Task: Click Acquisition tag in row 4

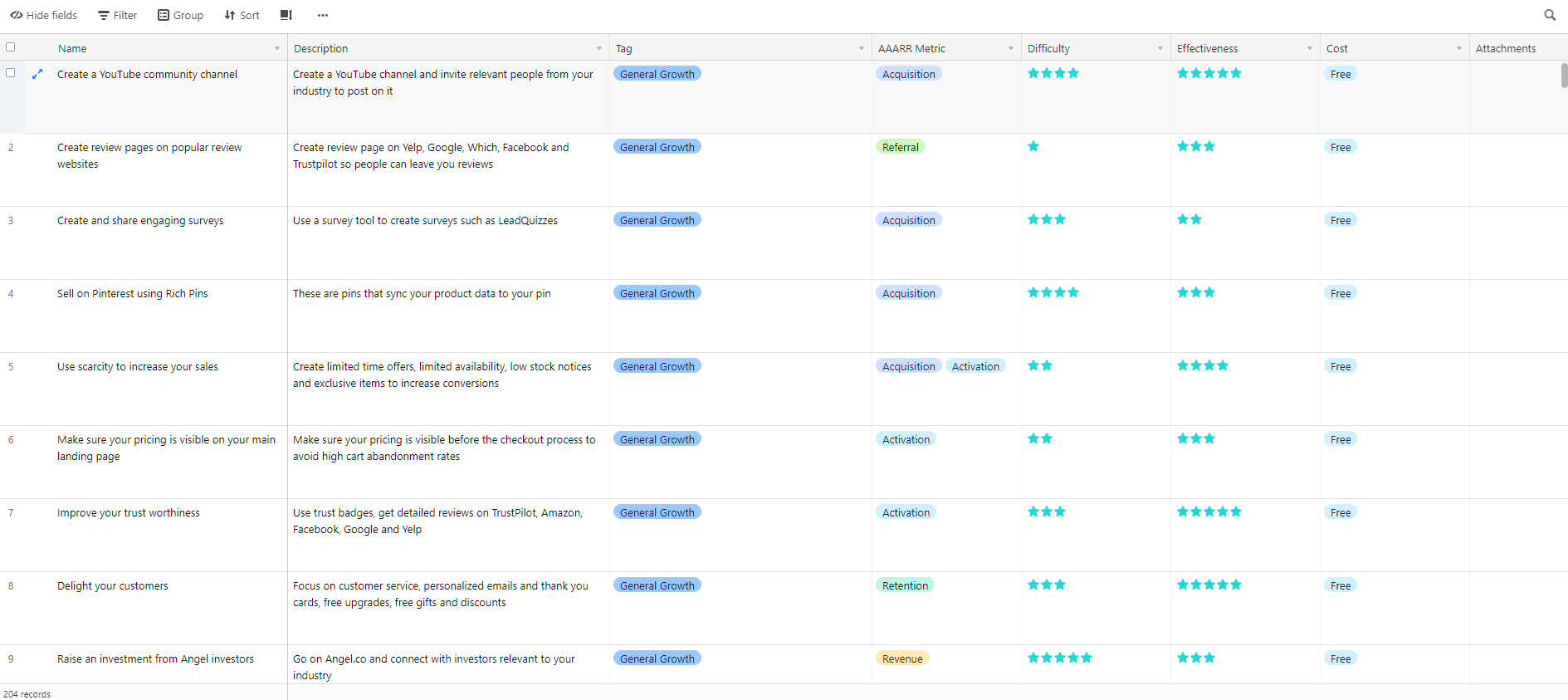Action: click(x=909, y=293)
